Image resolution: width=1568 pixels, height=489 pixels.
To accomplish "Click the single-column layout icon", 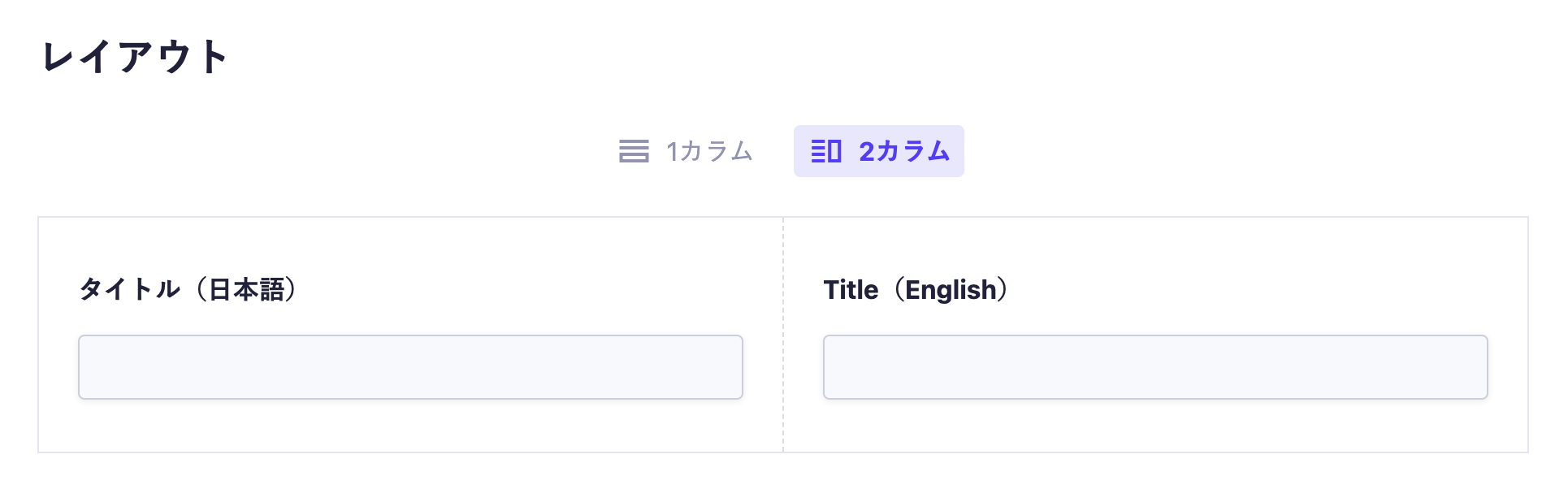I will click(x=634, y=151).
